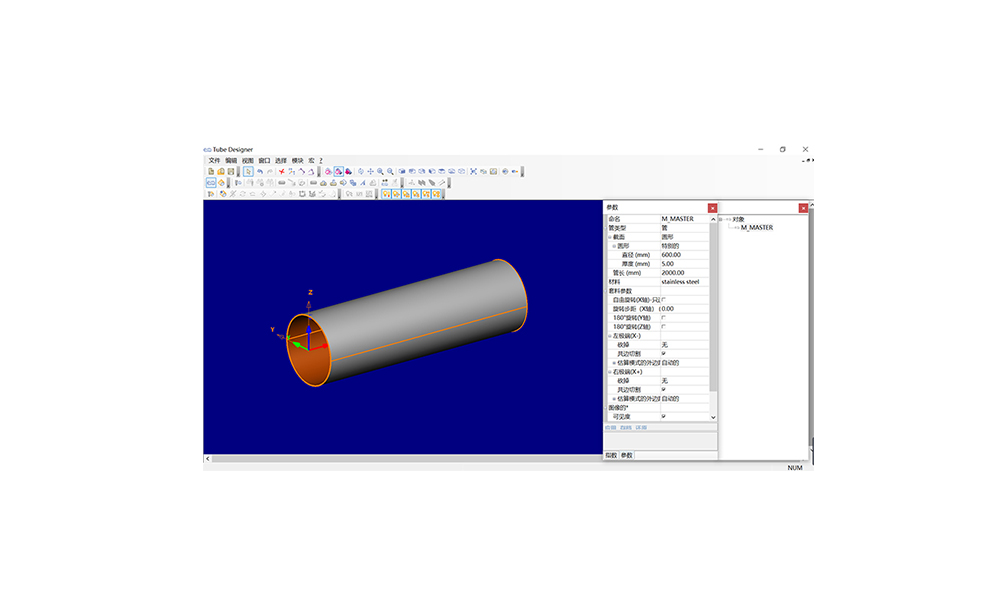Select the arrow pointer selection tool
This screenshot has width=1000, height=600.
248,172
